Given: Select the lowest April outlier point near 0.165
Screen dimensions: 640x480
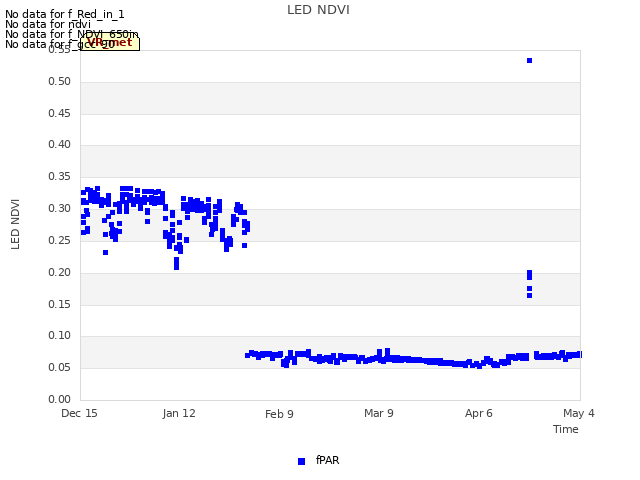Looking at the screenshot, I should tap(529, 296).
